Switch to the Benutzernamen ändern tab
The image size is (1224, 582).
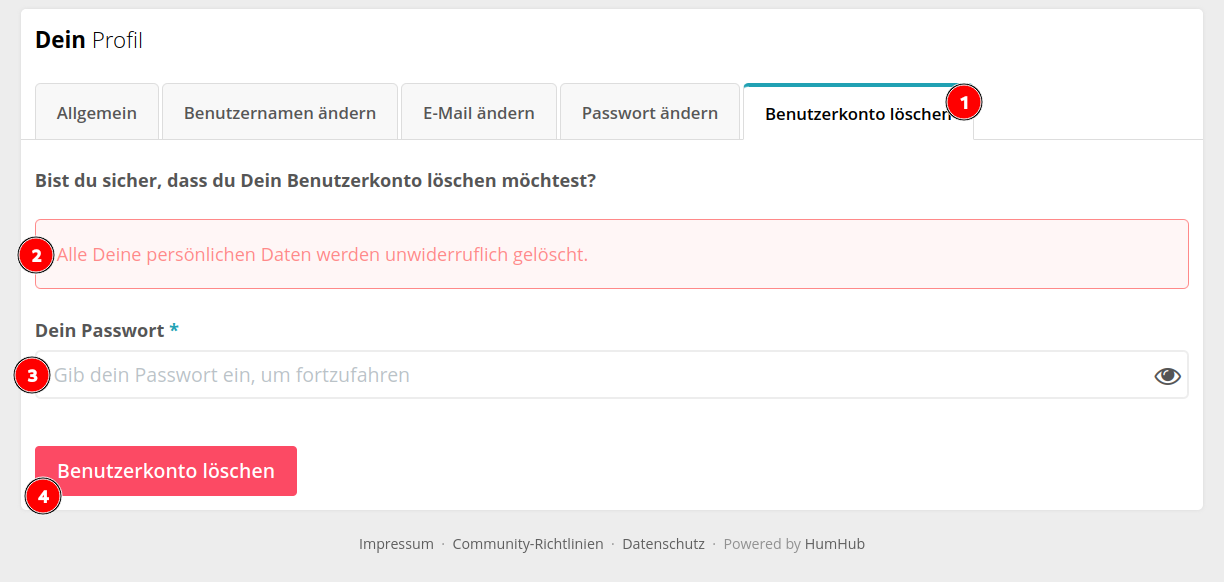pos(280,112)
